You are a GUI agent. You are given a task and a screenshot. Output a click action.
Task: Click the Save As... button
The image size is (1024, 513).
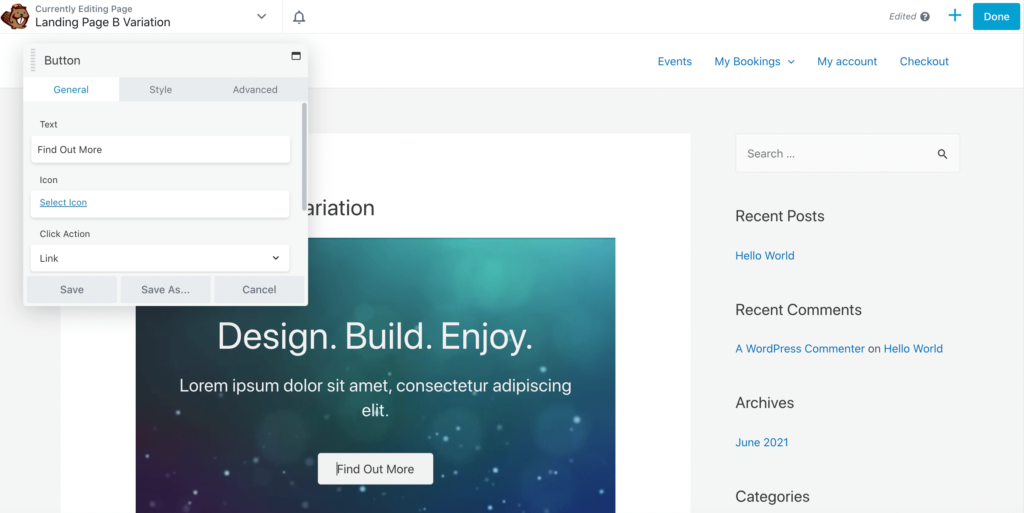click(x=165, y=290)
